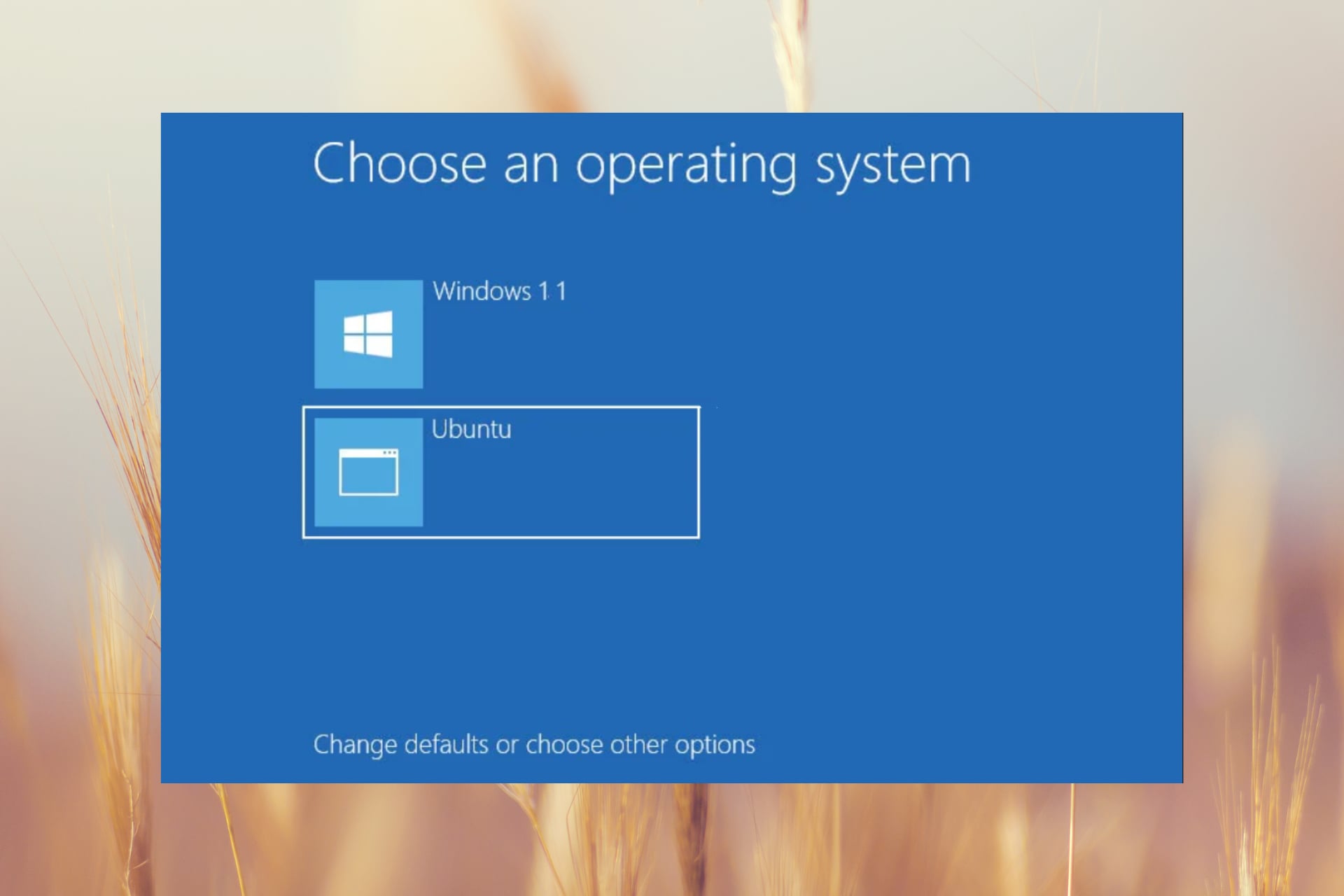Viewport: 1344px width, 896px height.
Task: Click the Choose an operating system heading
Action: click(642, 163)
